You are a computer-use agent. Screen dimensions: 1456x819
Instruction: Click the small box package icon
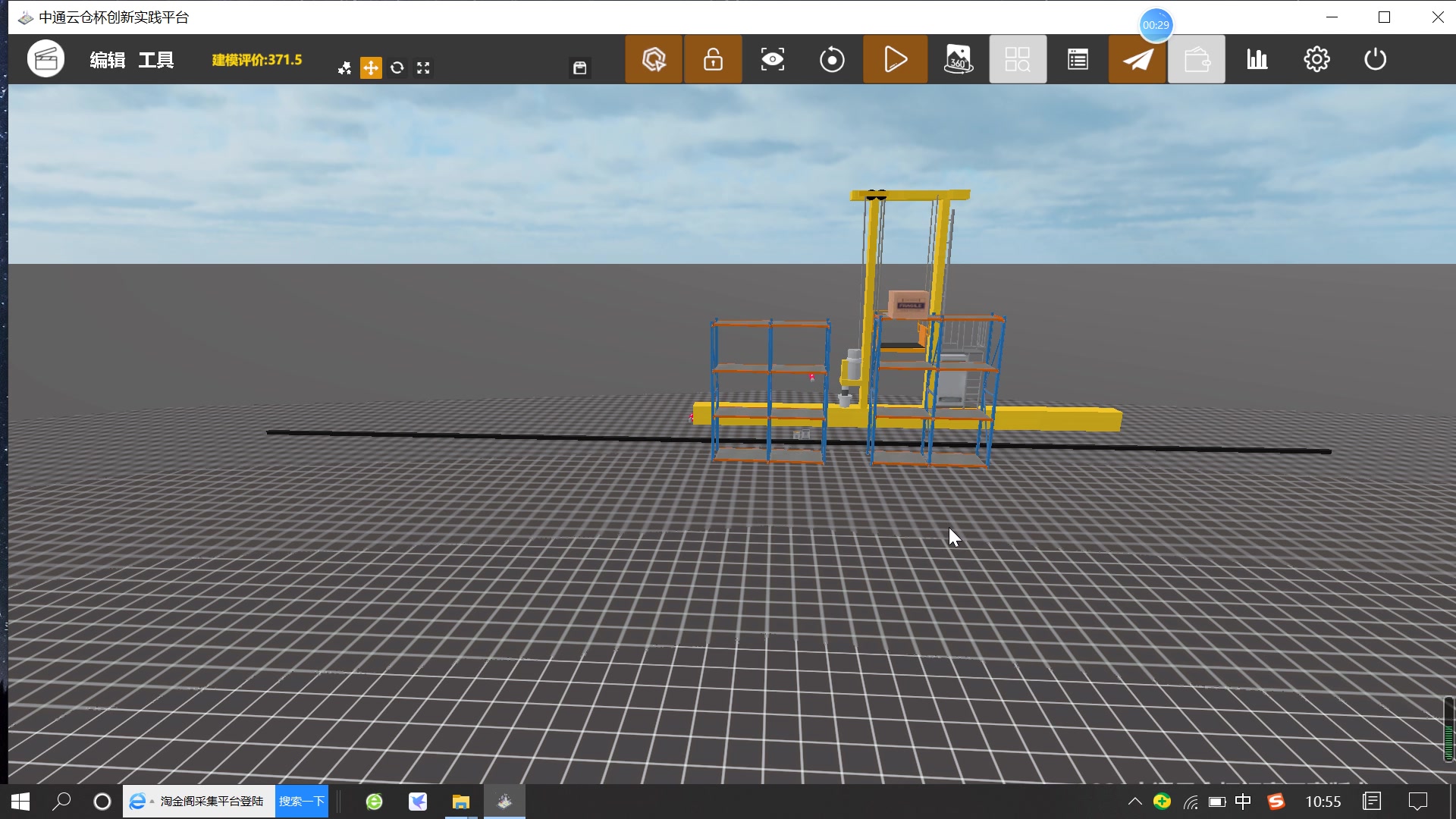[x=580, y=68]
